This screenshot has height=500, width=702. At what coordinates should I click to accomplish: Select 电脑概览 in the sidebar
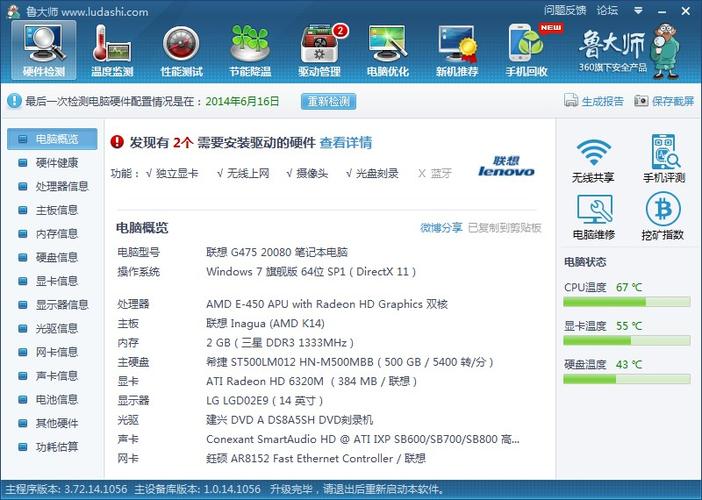52,139
